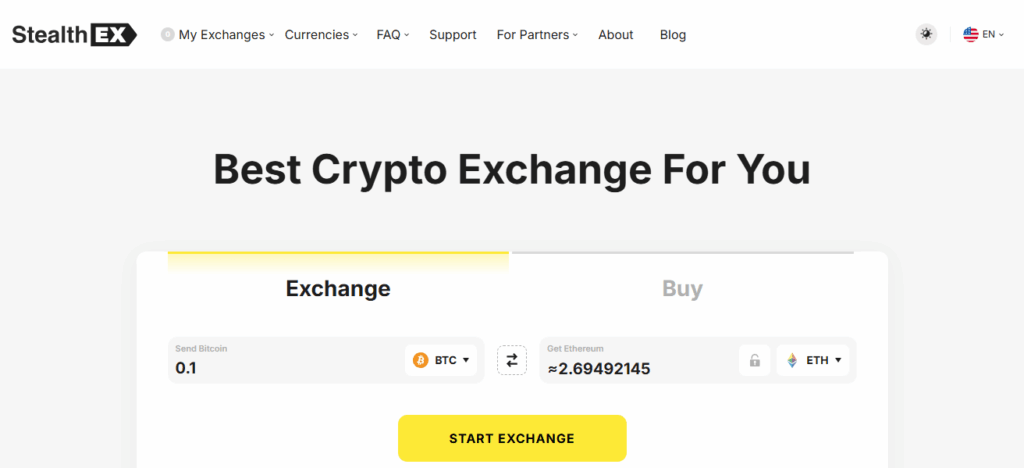Click the My Exchanges counter badge
1024x468 pixels.
tap(167, 35)
